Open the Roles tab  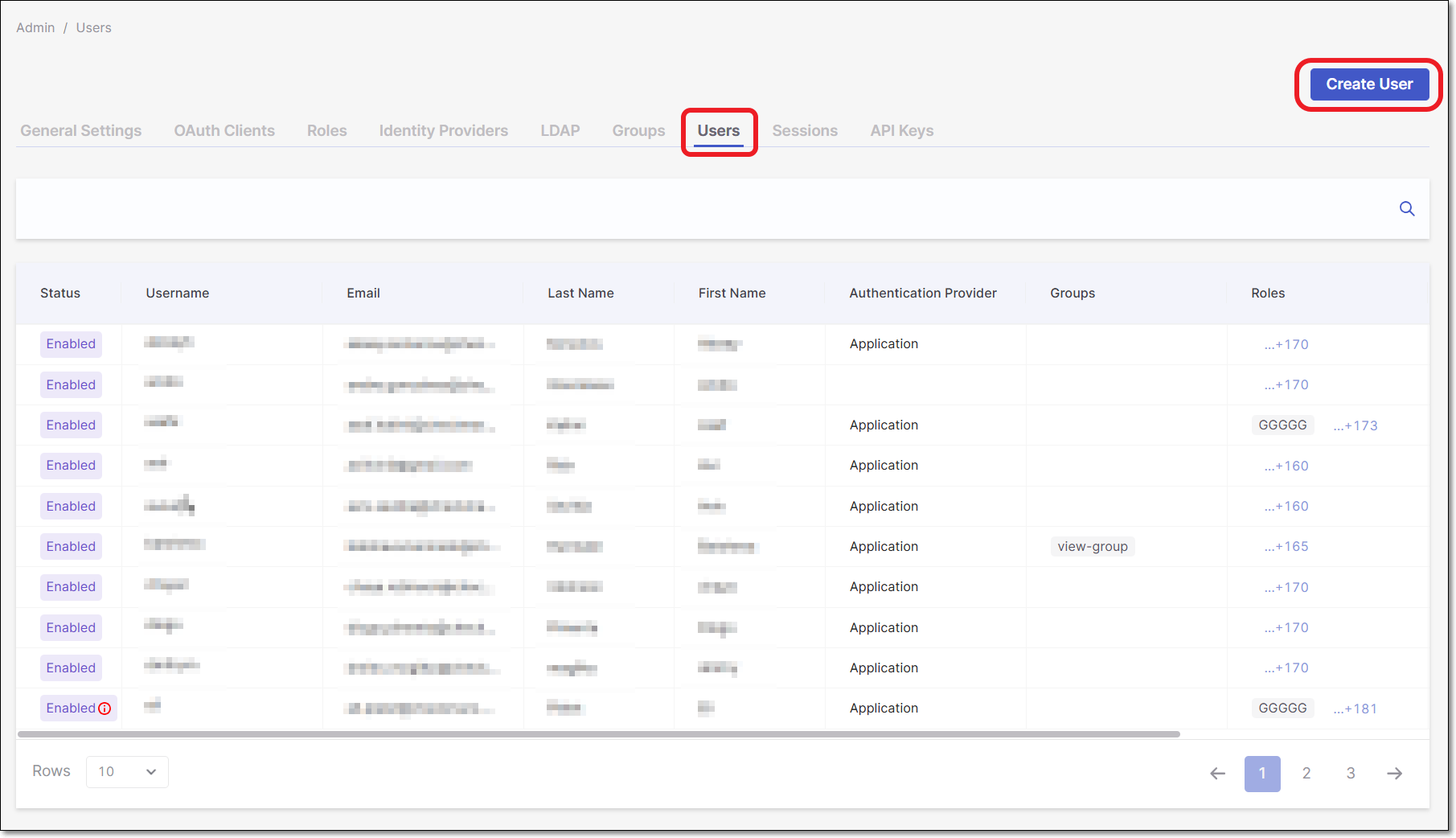(327, 131)
